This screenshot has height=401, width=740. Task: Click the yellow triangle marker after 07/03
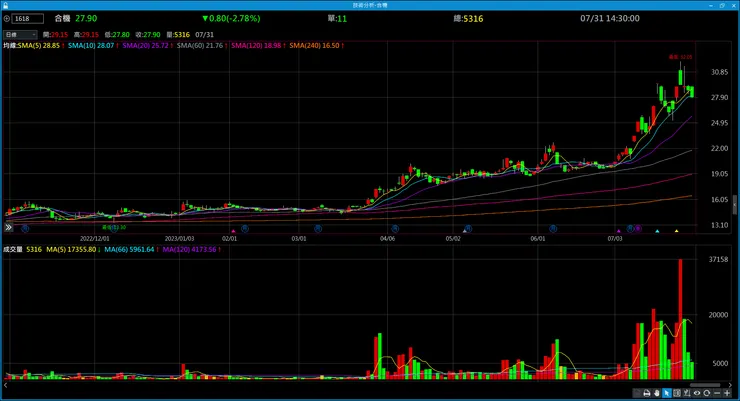[x=676, y=231]
